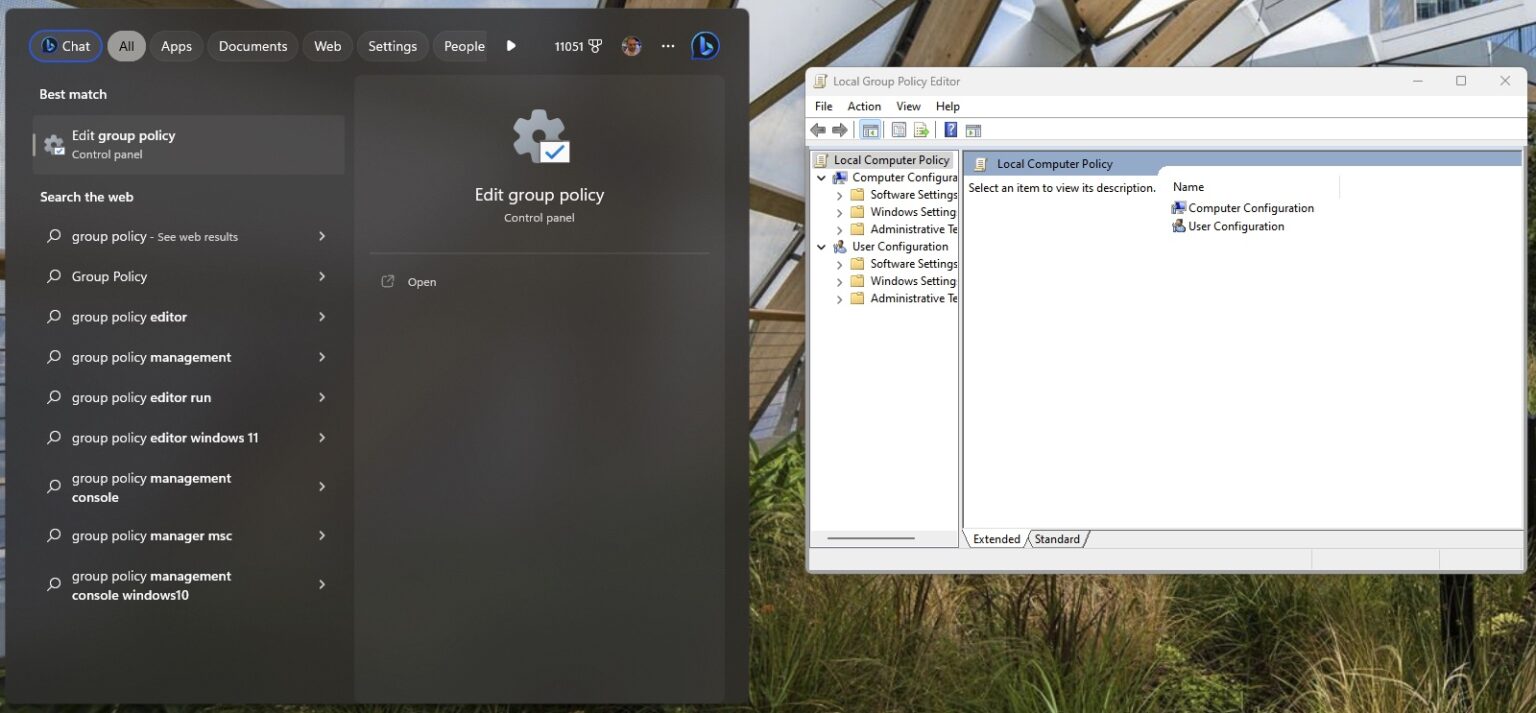Click the search suggestion group policy editor windows 11

coord(164,437)
